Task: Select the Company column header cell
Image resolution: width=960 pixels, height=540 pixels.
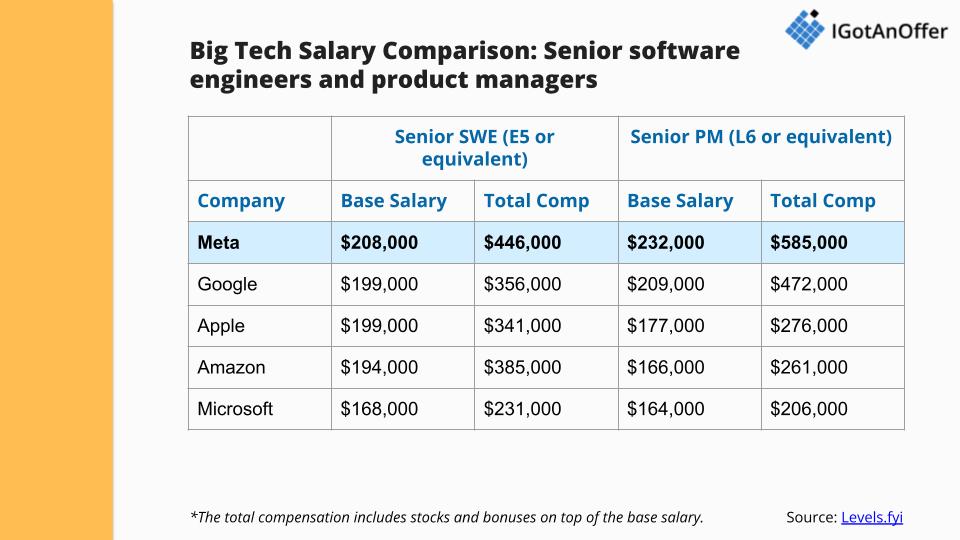Action: coord(241,201)
